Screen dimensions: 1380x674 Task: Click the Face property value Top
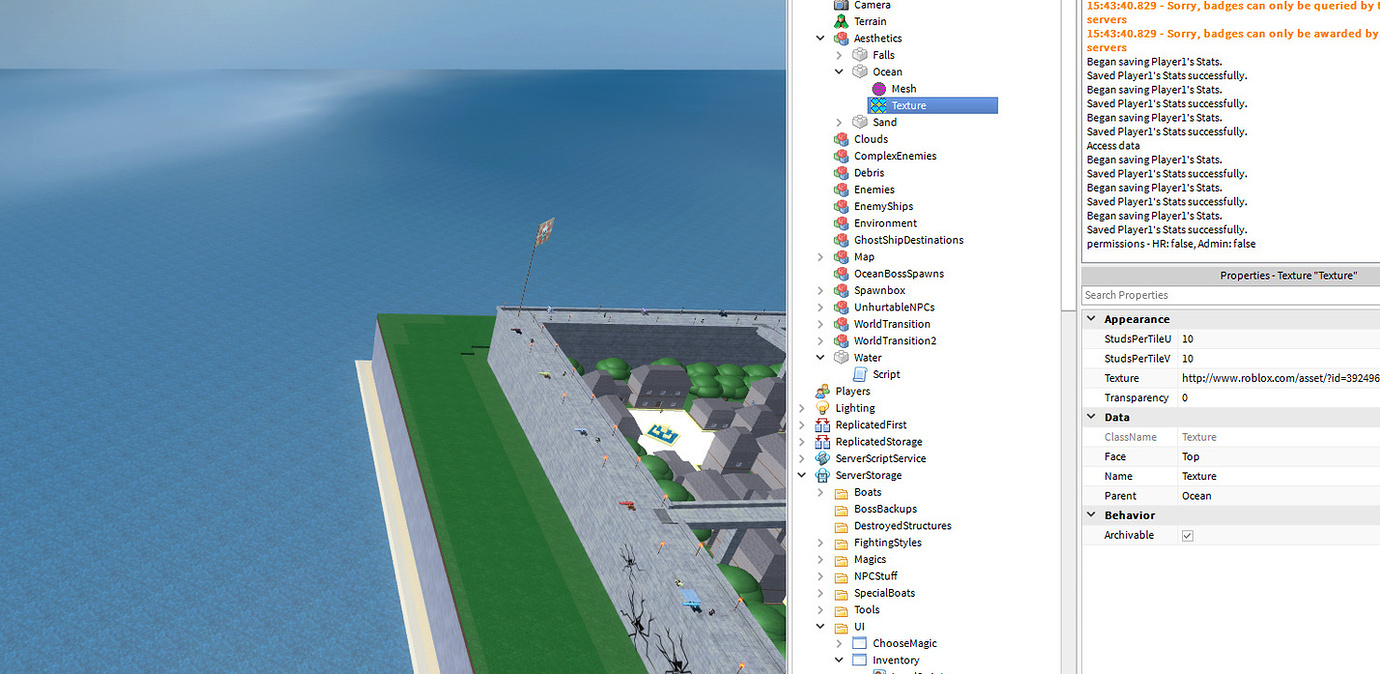click(x=1279, y=456)
